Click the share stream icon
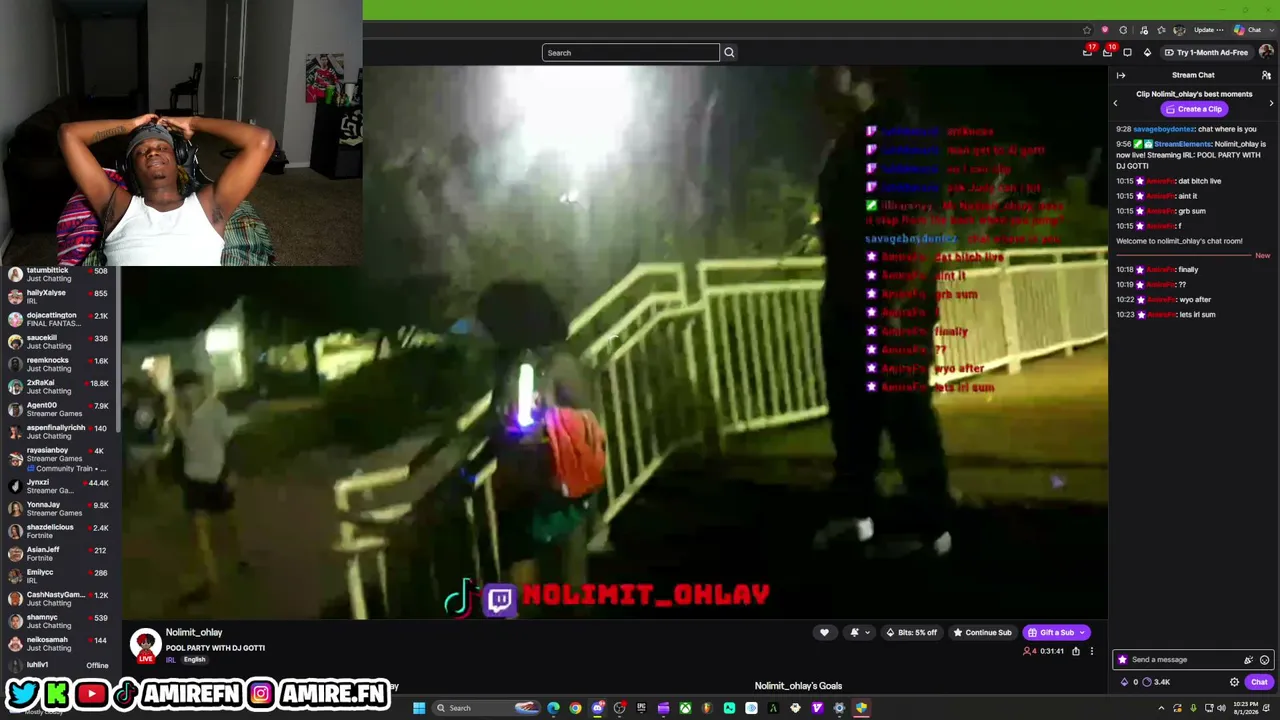 (1076, 651)
